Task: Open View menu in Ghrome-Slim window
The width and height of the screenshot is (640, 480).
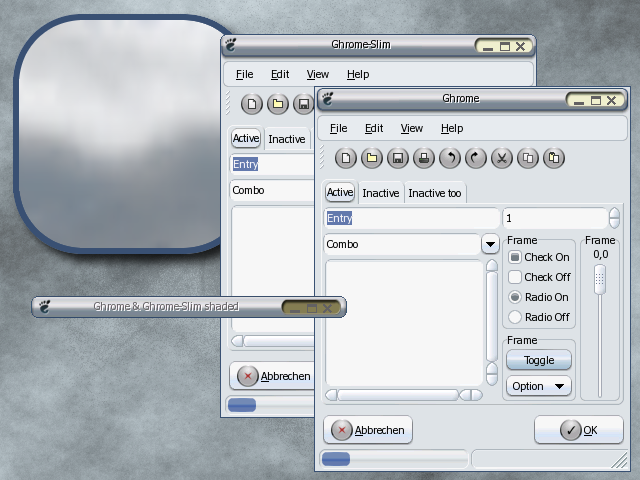Action: (318, 75)
